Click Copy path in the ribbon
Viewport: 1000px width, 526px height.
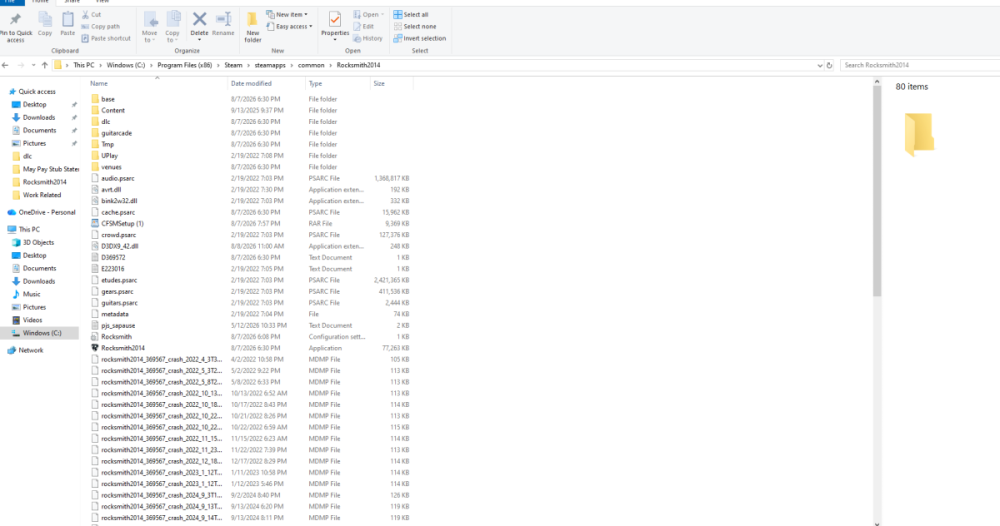coord(100,27)
